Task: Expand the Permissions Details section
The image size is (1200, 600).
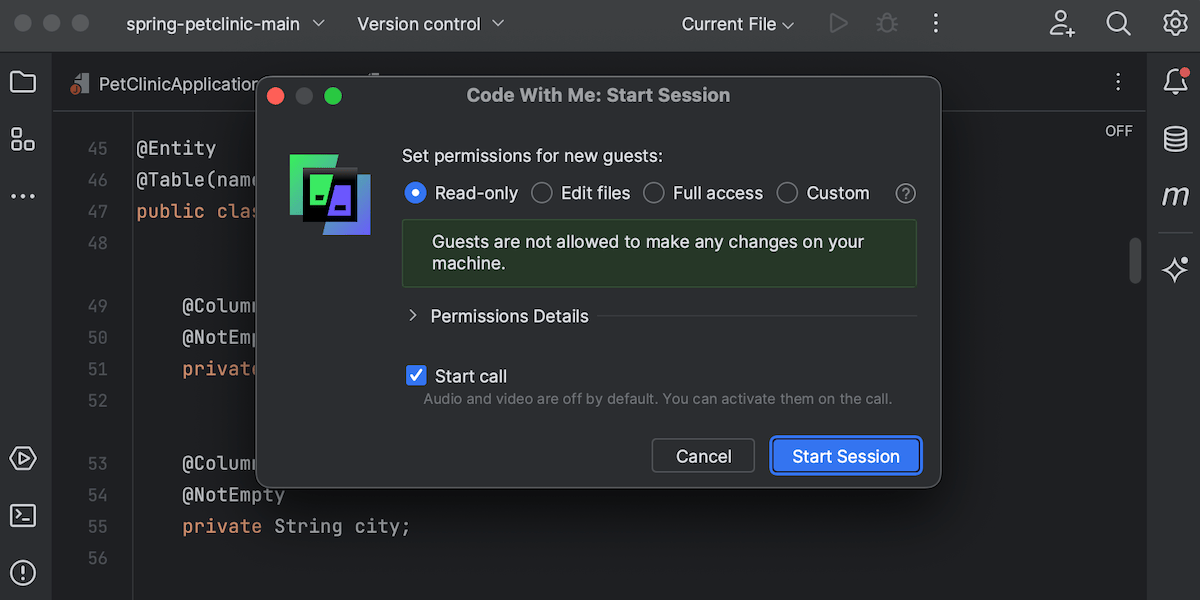Action: [498, 316]
